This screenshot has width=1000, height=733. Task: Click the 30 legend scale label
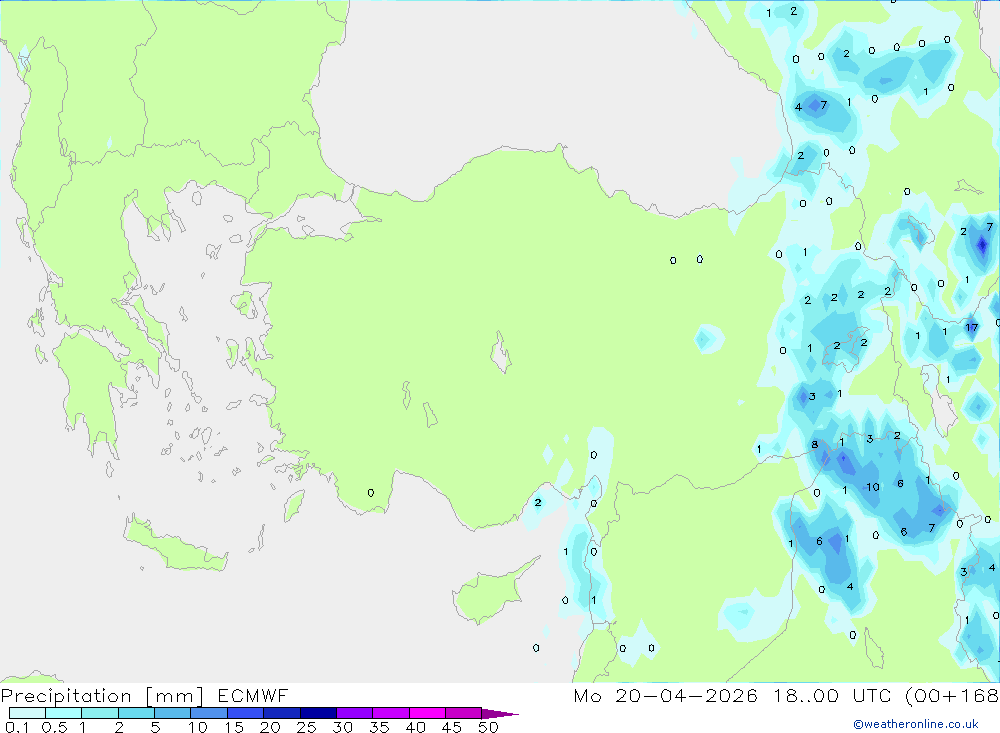tap(342, 727)
